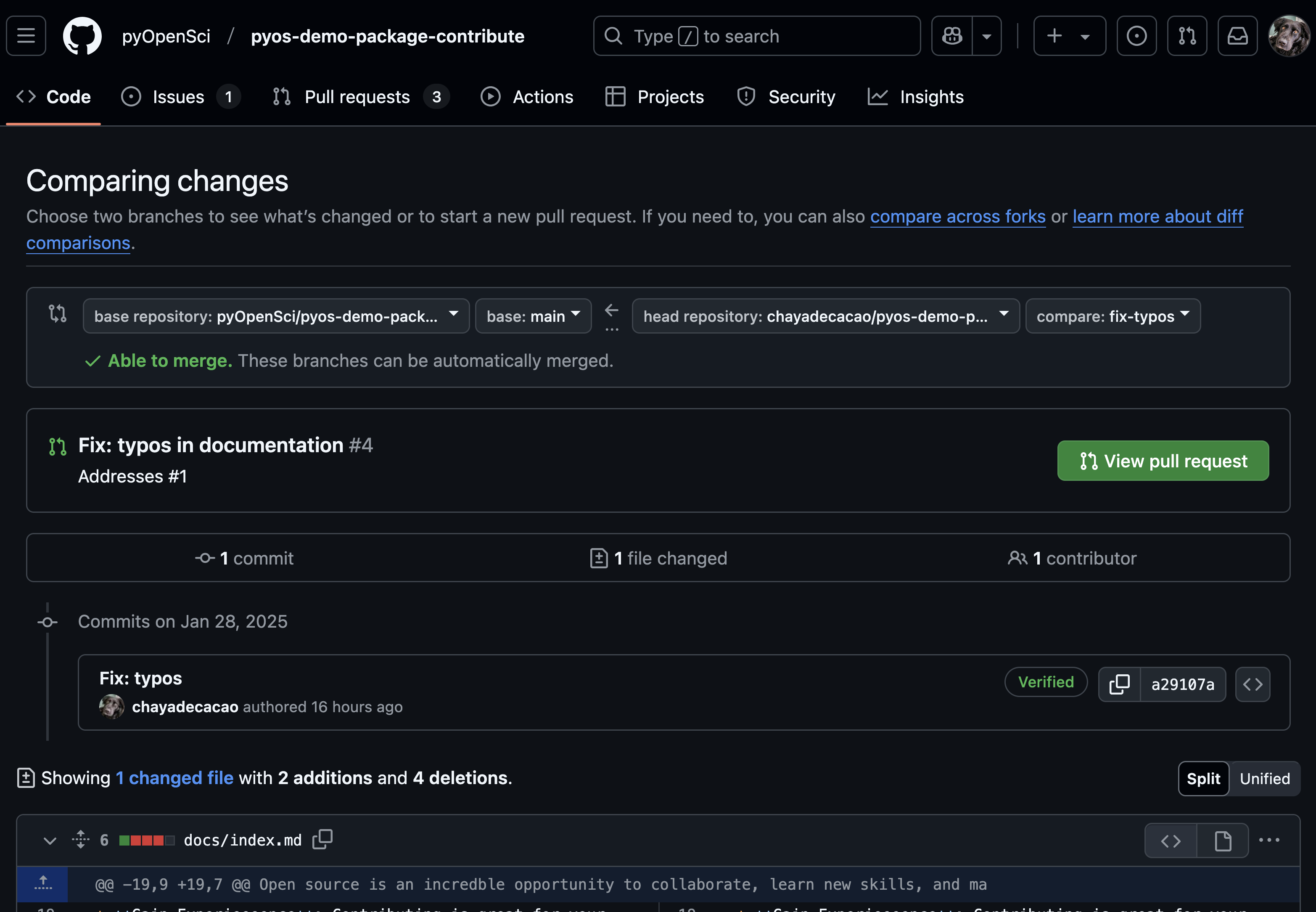This screenshot has height=912, width=1316.
Task: Jump to the 1 changed file link
Action: coord(175,778)
